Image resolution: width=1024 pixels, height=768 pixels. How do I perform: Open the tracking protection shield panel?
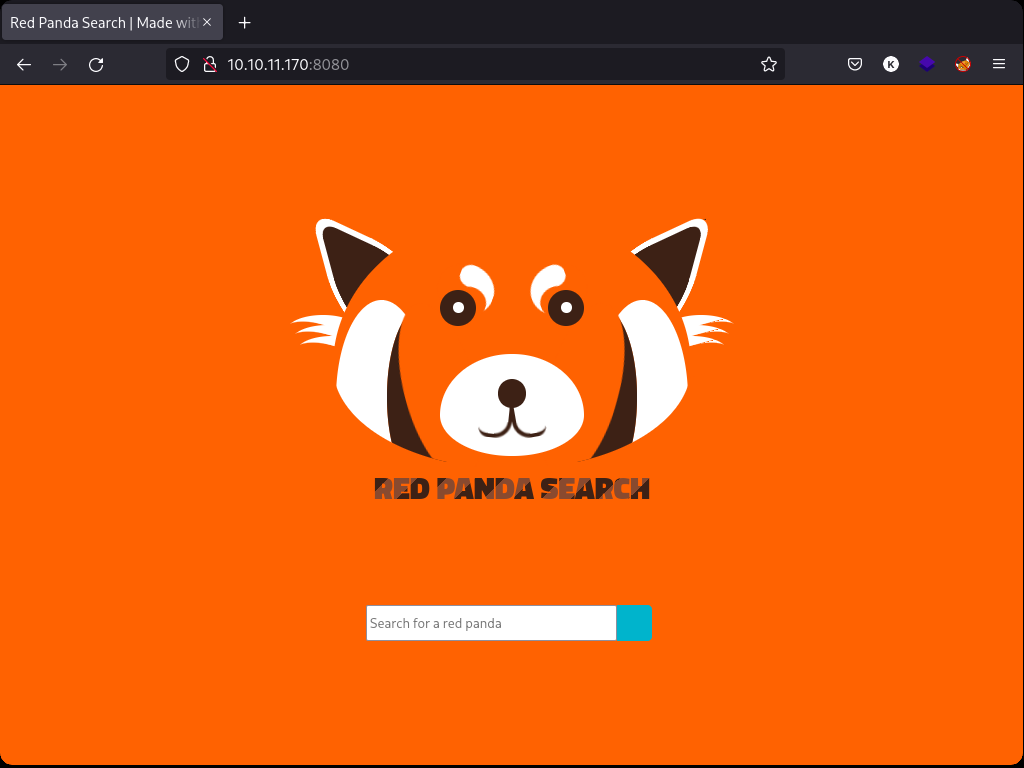(181, 64)
